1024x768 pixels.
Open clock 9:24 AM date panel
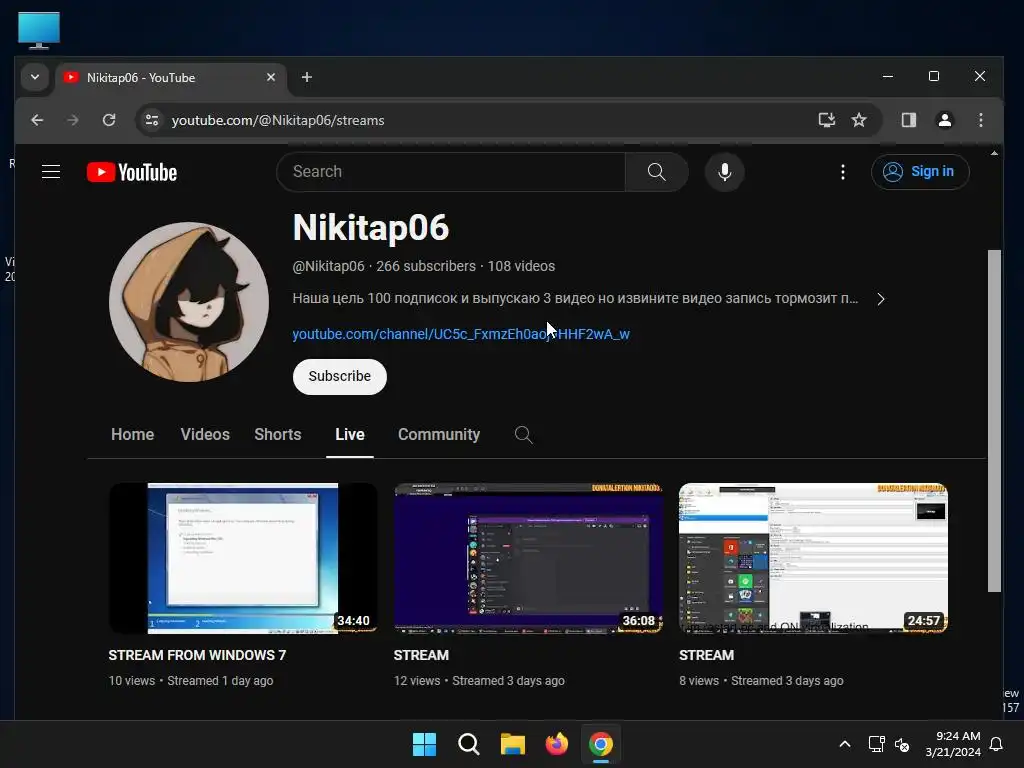pos(953,744)
